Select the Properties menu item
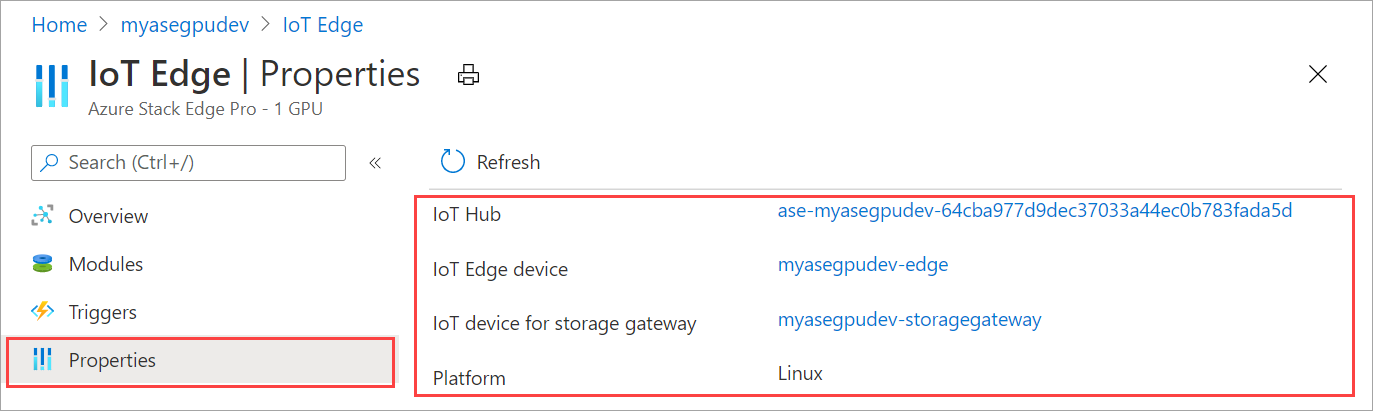 point(112,360)
